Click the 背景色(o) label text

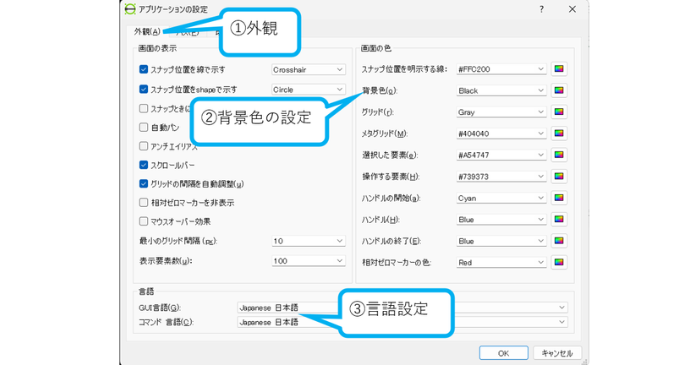(379, 91)
